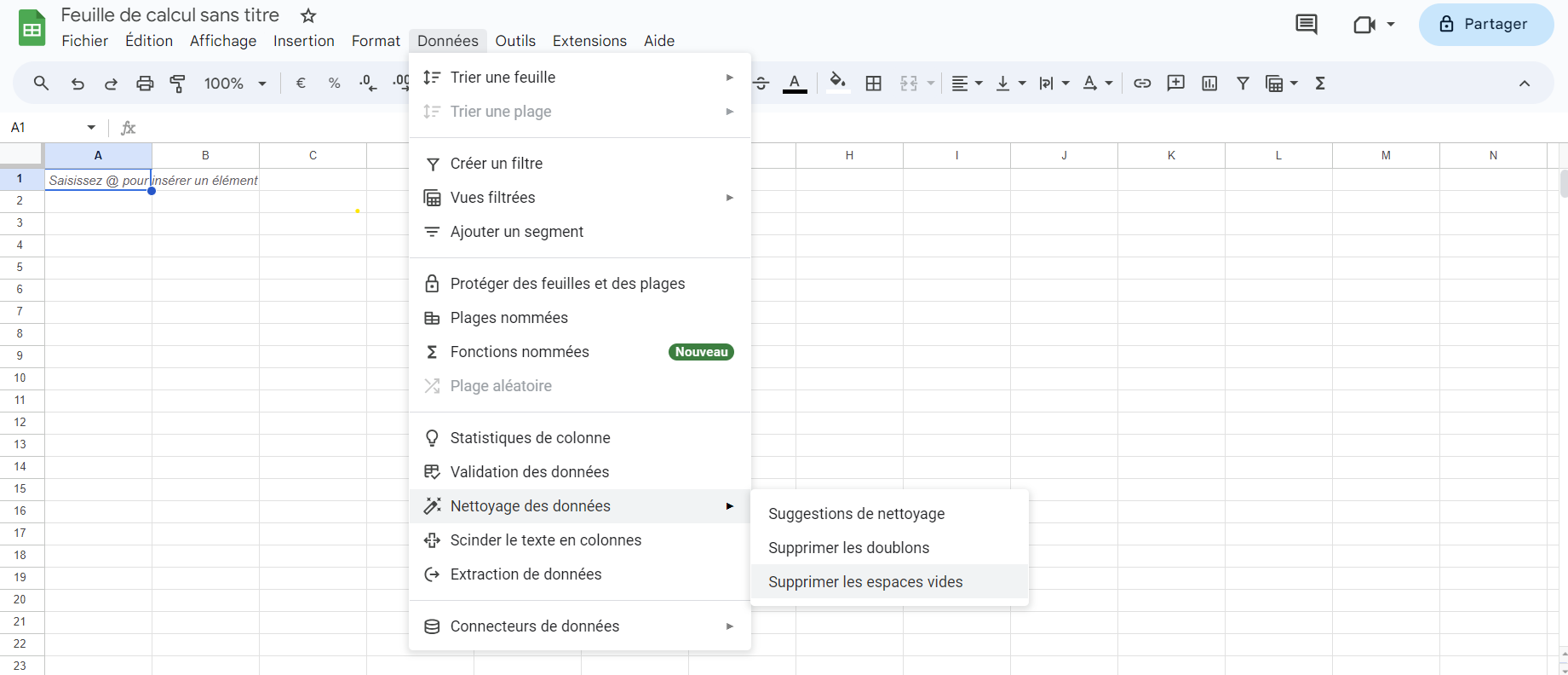Insert a link
Image resolution: width=1568 pixels, height=675 pixels.
click(1142, 83)
